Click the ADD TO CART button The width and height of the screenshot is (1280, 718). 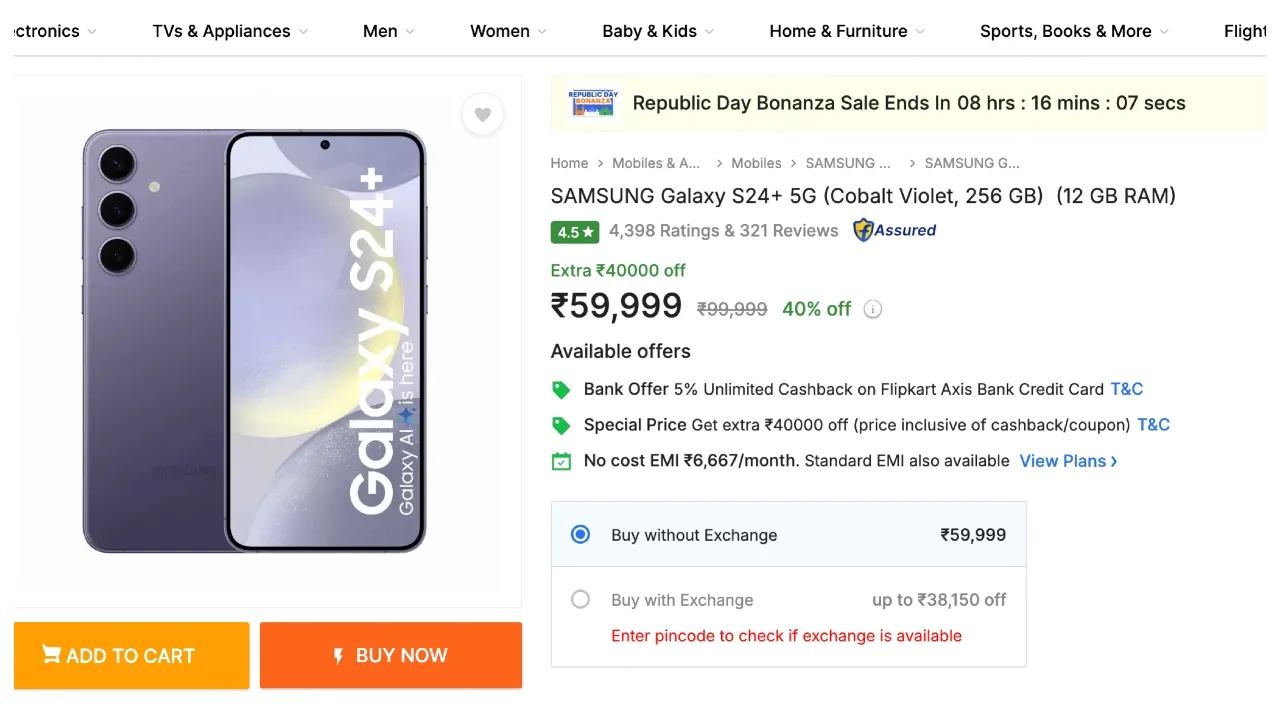point(131,656)
